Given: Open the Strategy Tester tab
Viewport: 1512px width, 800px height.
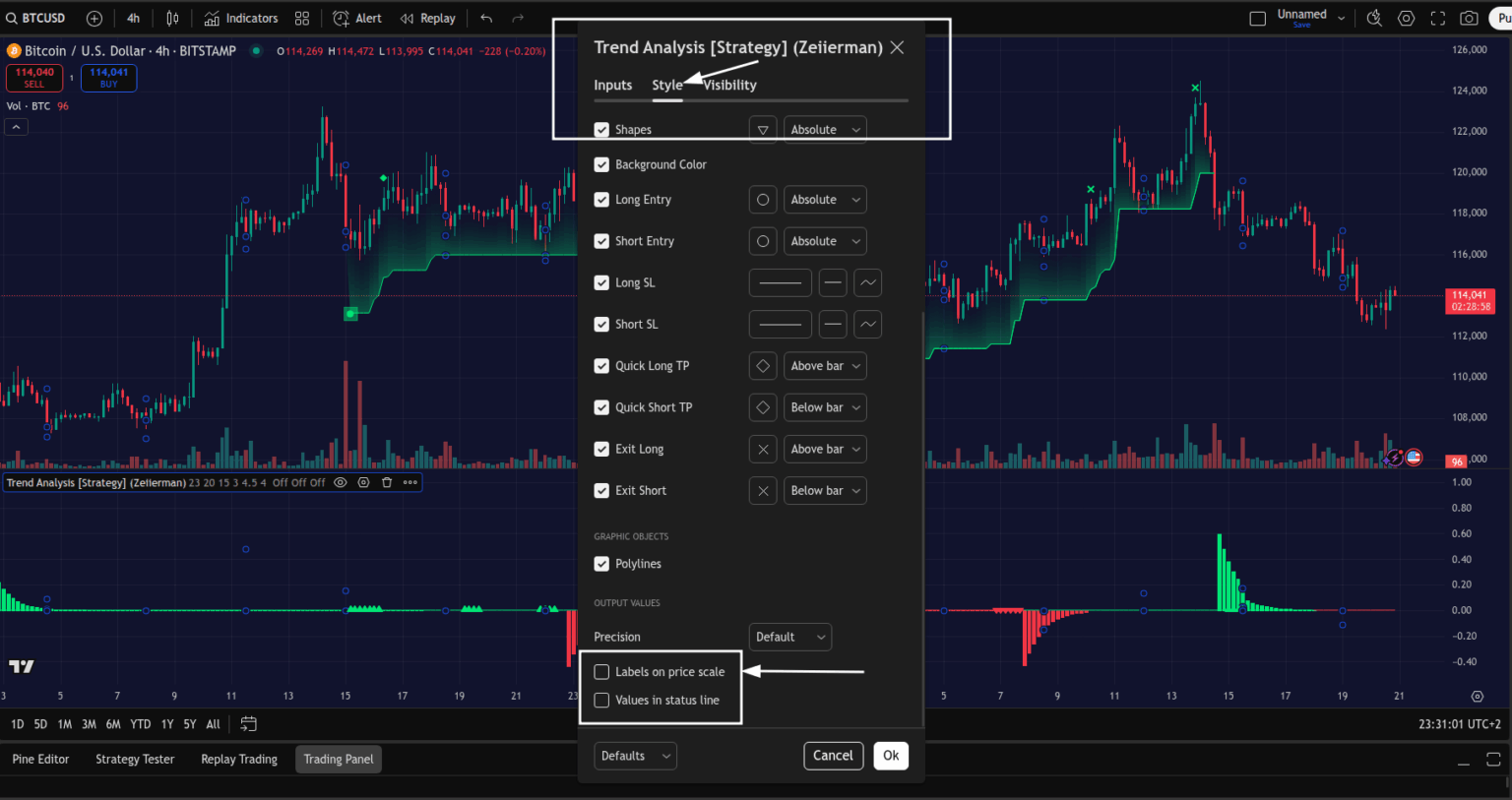Looking at the screenshot, I should pos(135,759).
